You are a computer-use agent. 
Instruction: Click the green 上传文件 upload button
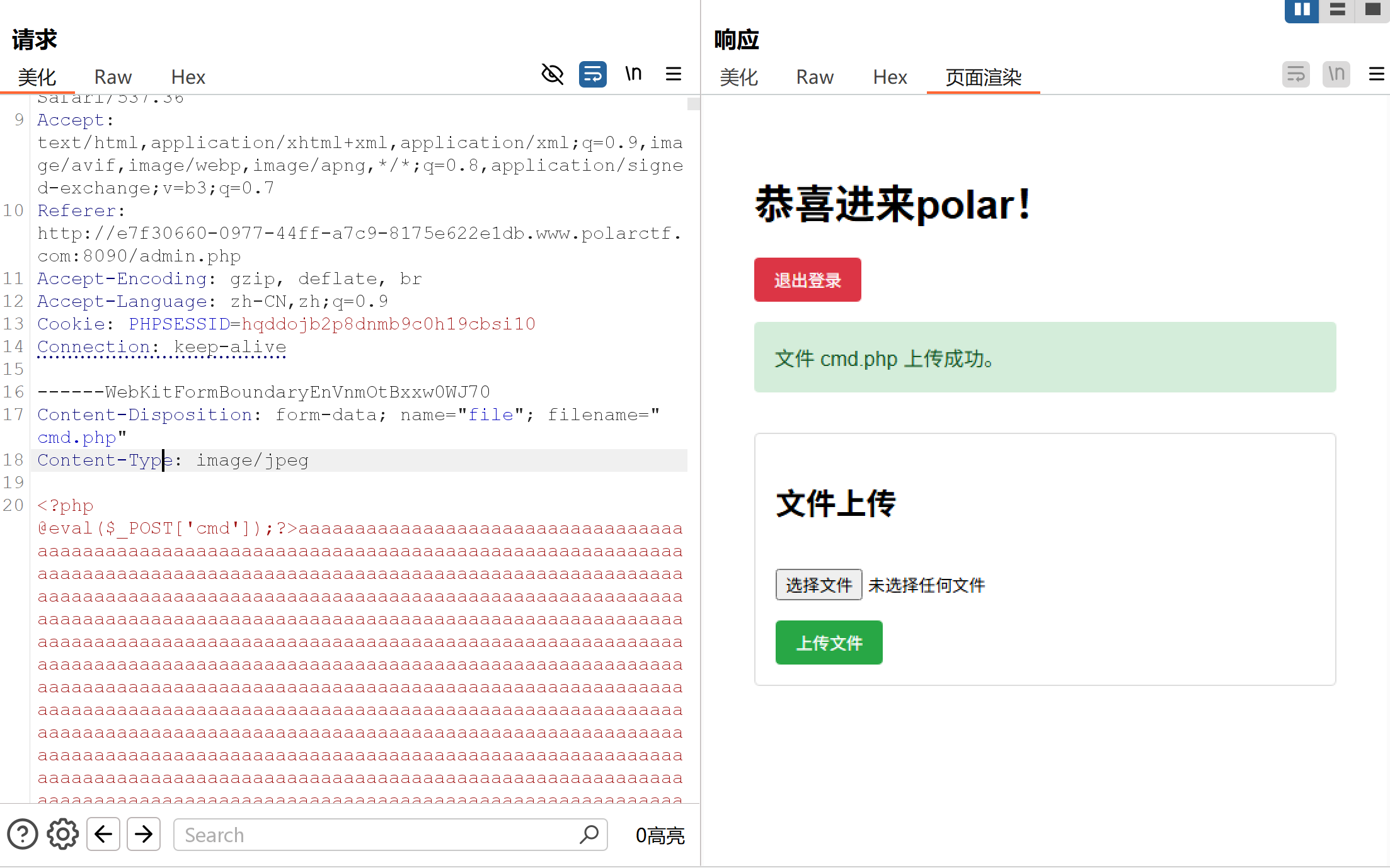point(829,642)
